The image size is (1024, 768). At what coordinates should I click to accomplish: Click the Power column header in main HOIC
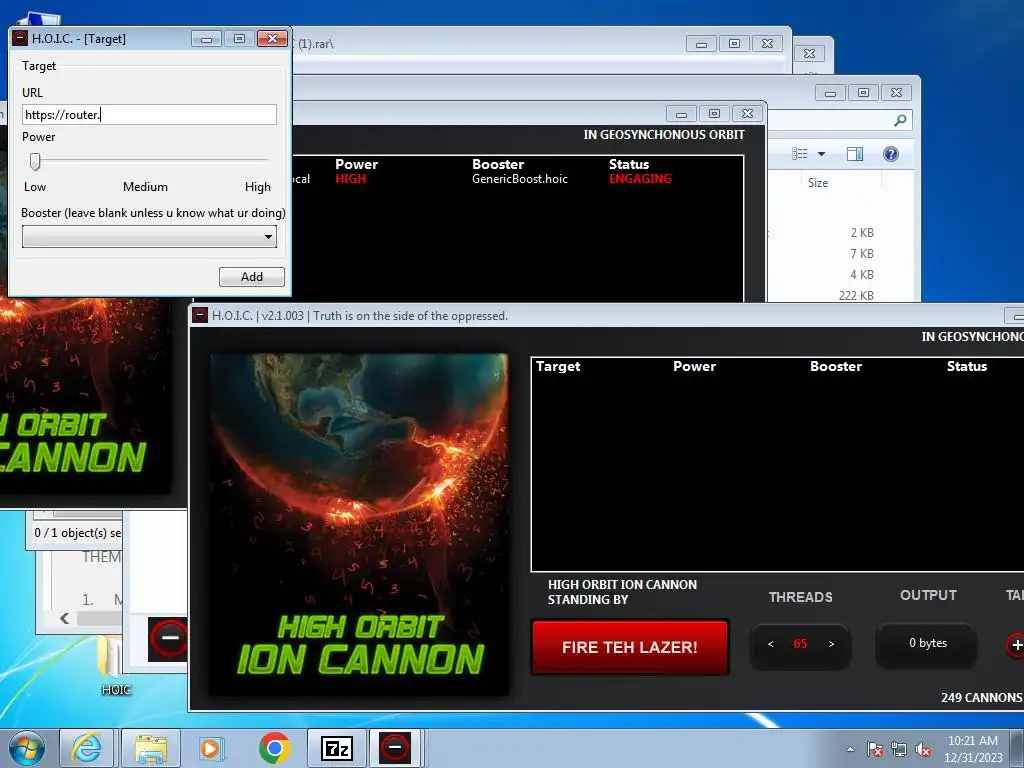[x=694, y=366]
